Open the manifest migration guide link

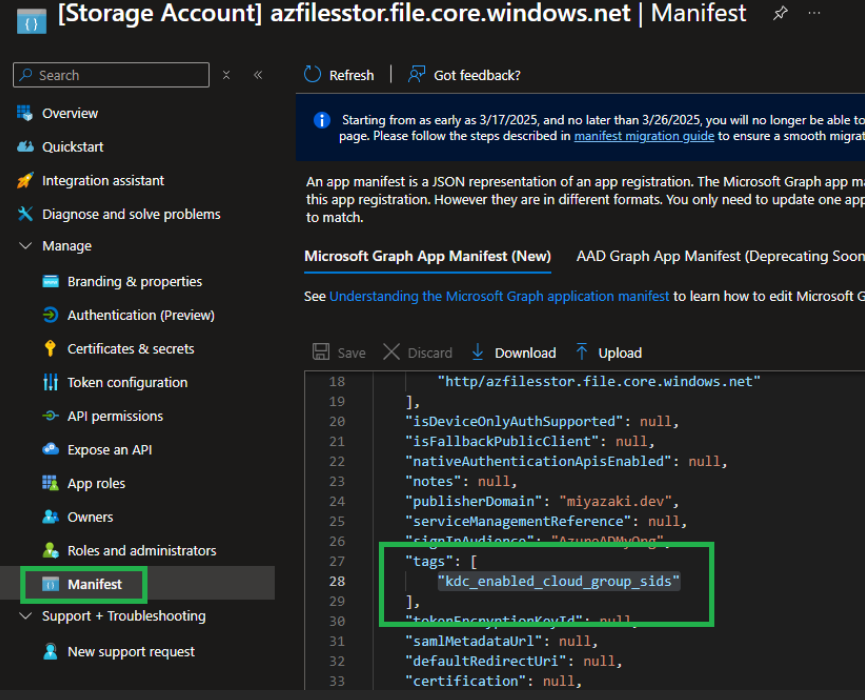[644, 136]
